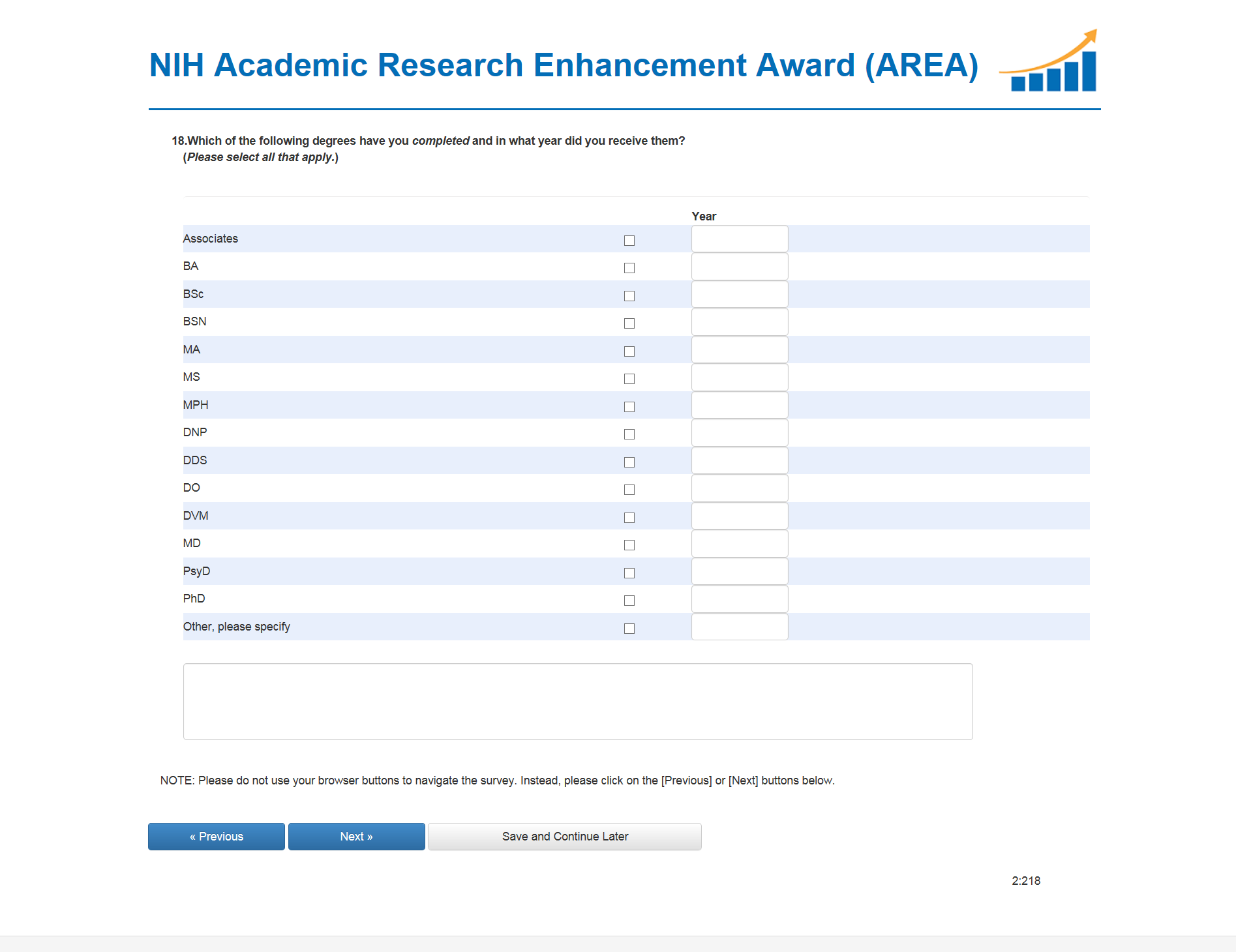This screenshot has width=1236, height=952.
Task: Click the PsyD row label
Action: click(x=197, y=571)
